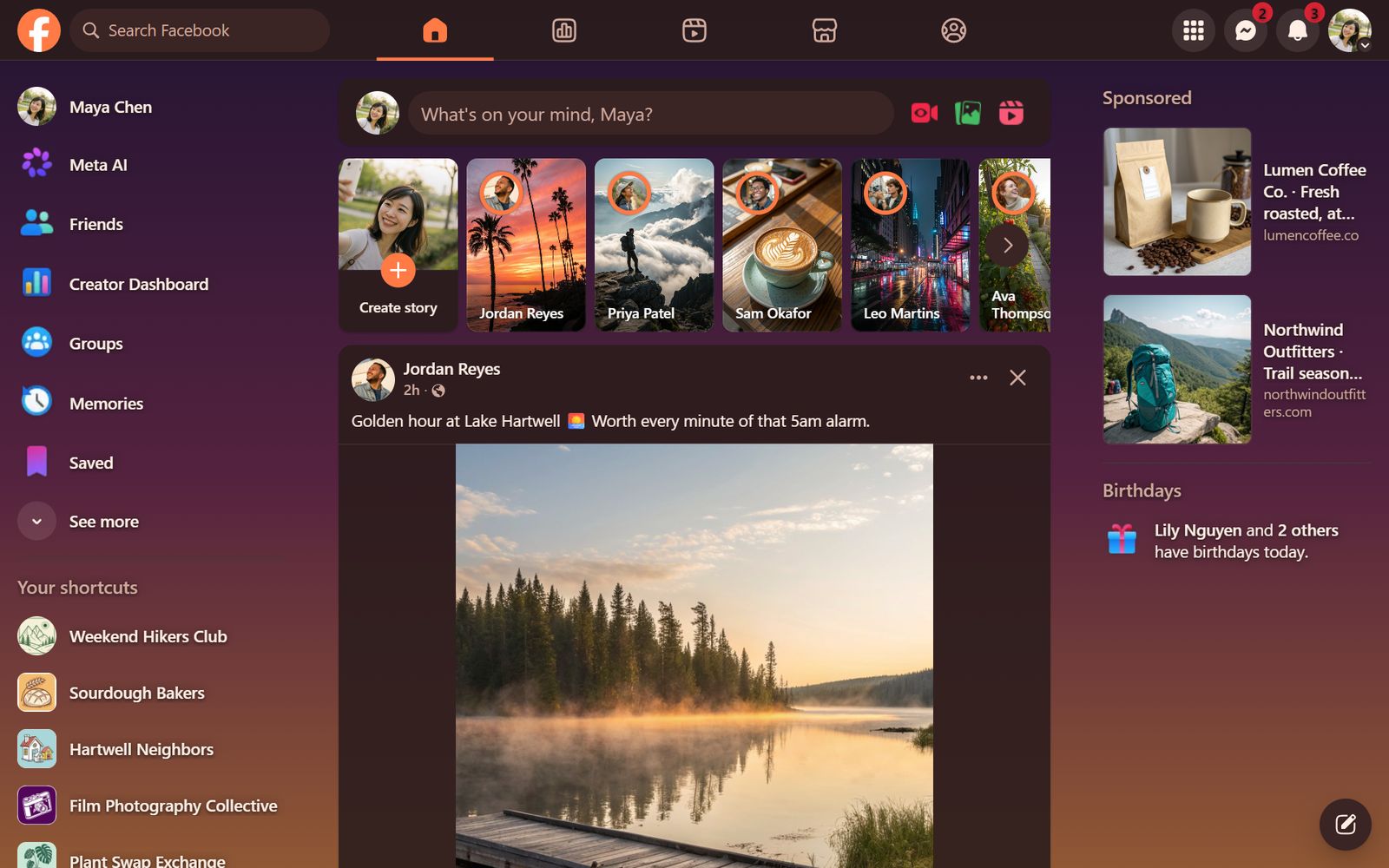
Task: Switch to the Home tab
Action: point(435,30)
